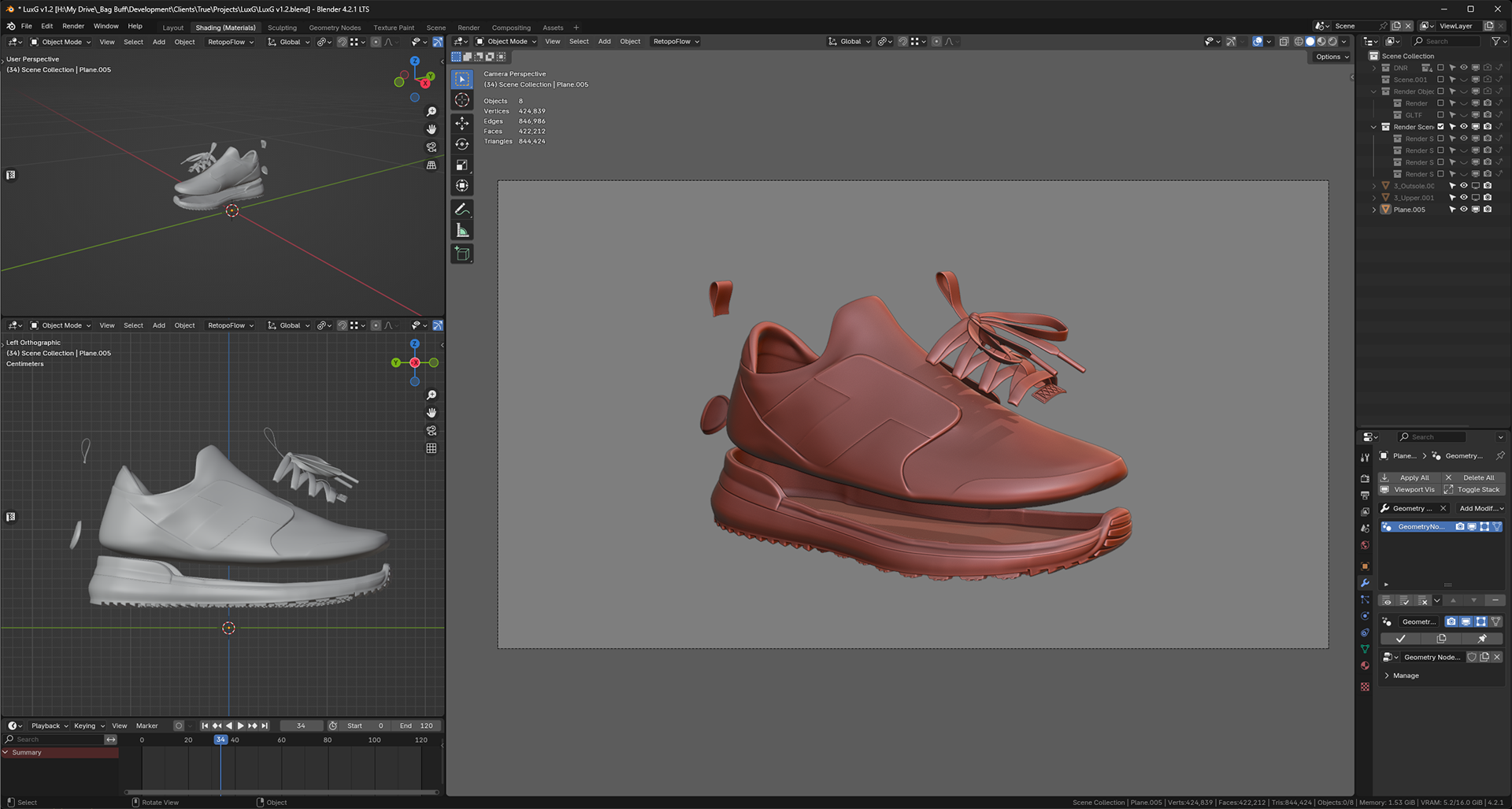Switch to the Sculpting workspace tab

[x=282, y=28]
